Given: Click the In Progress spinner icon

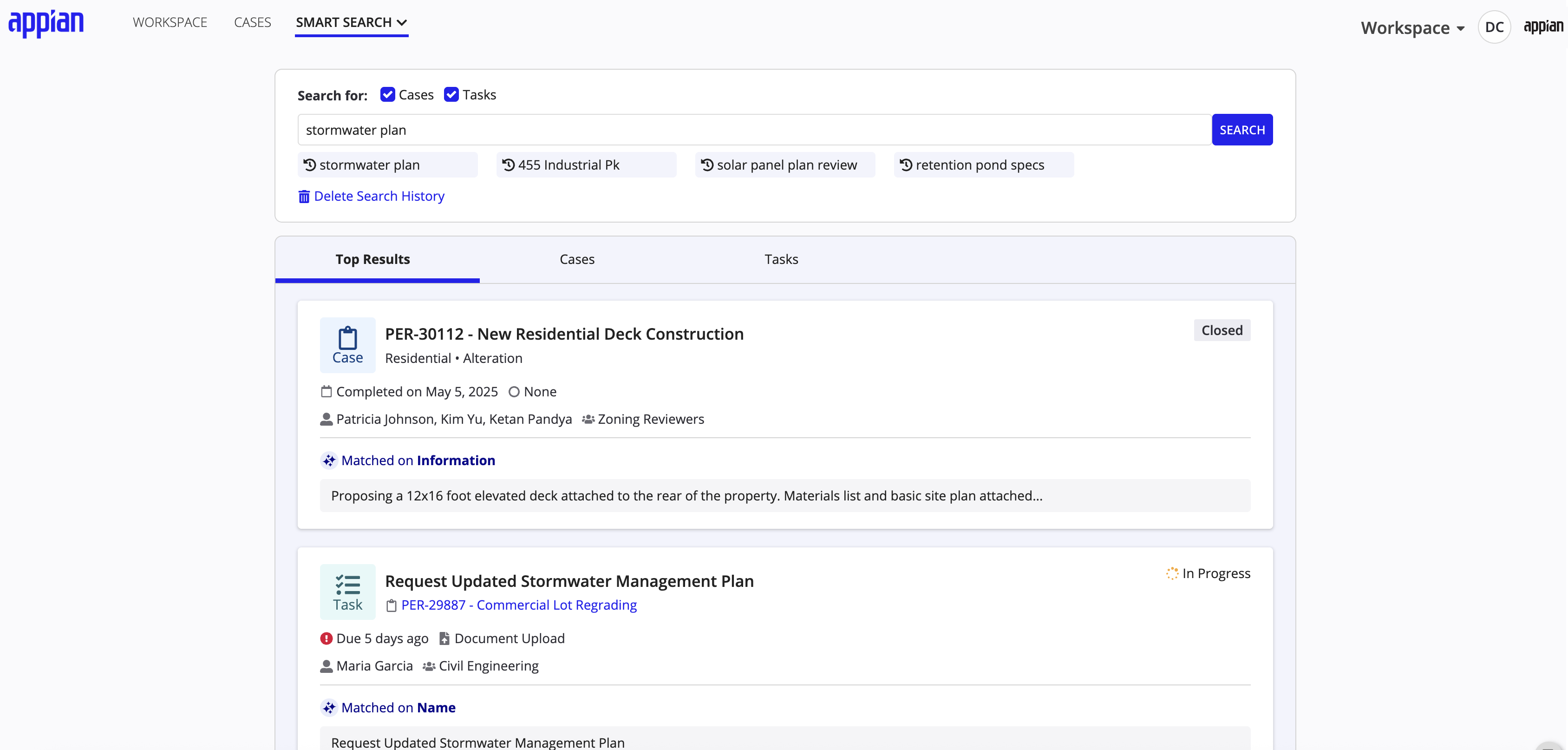Looking at the screenshot, I should [x=1172, y=574].
